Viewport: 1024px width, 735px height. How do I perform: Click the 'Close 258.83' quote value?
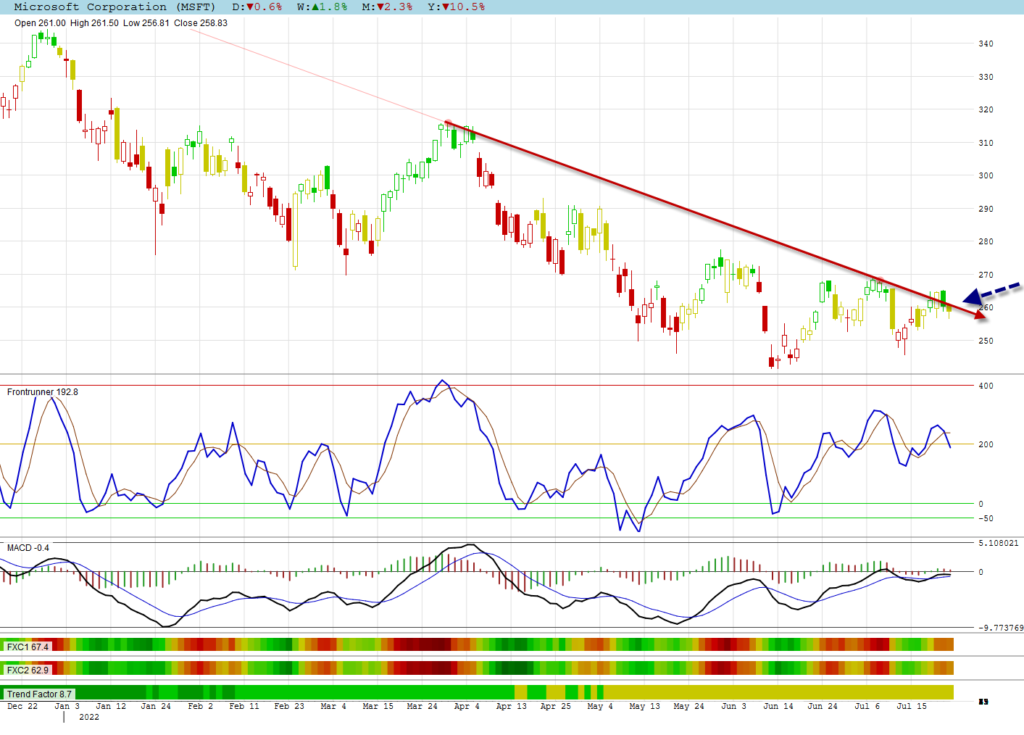pyautogui.click(x=200, y=23)
